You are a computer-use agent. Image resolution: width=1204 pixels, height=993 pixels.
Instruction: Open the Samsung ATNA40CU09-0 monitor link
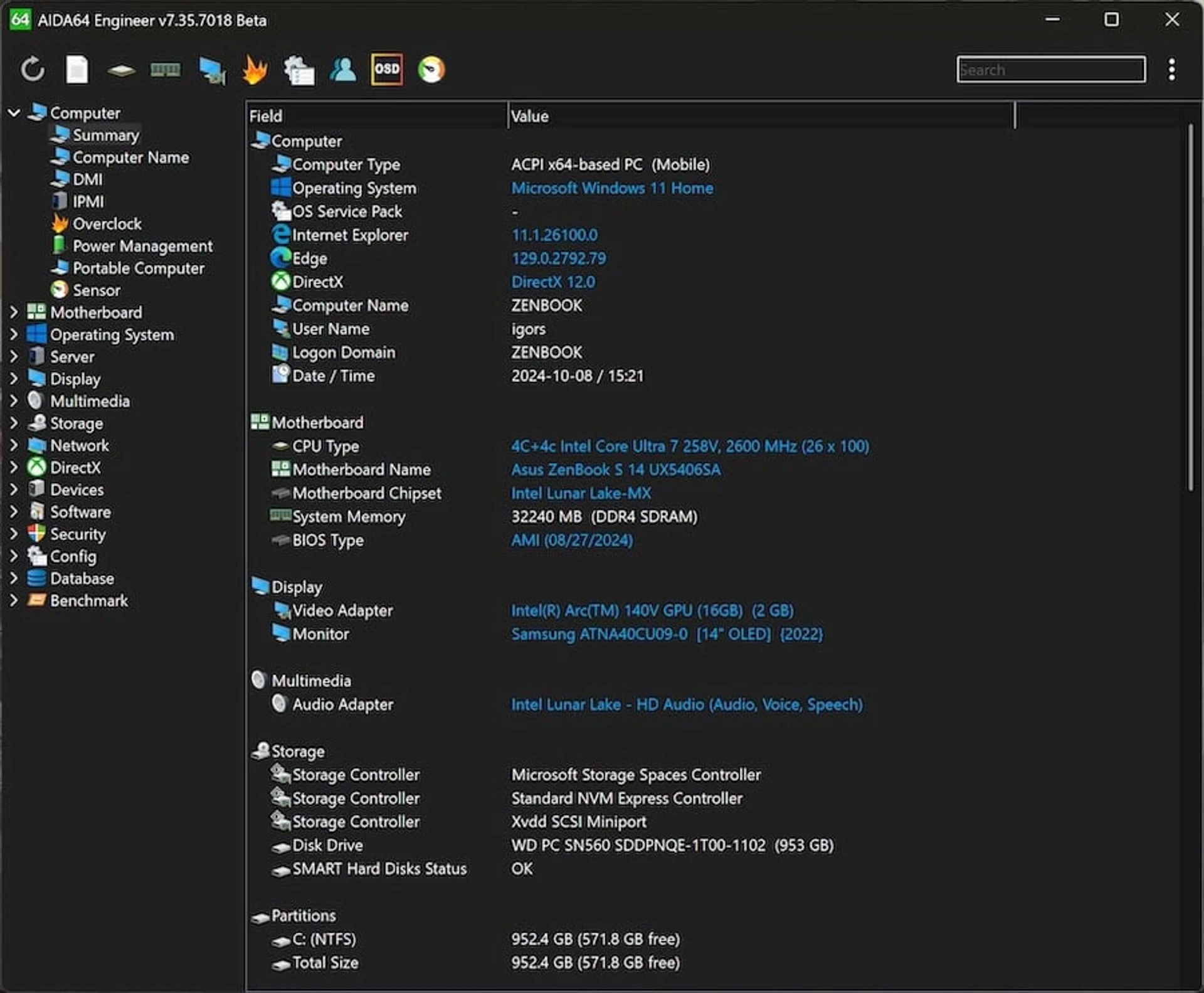pyautogui.click(x=667, y=634)
